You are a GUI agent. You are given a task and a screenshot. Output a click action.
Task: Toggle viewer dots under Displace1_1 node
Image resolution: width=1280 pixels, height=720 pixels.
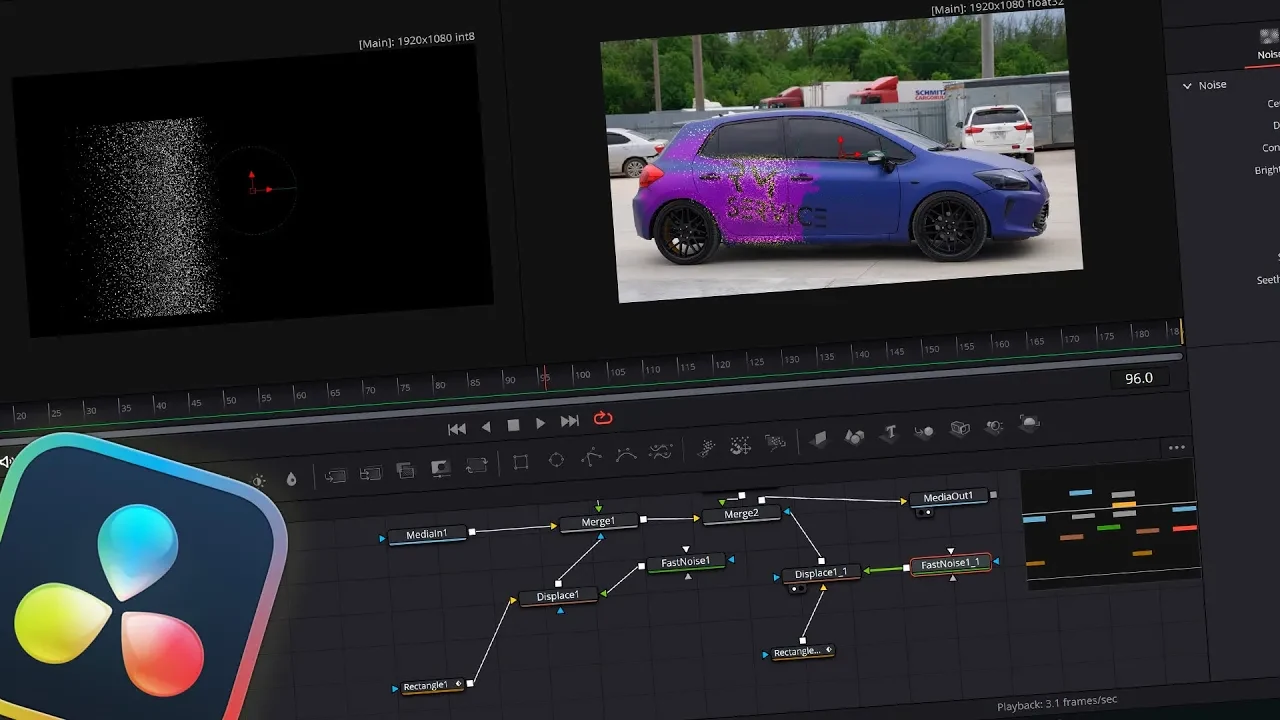coord(797,589)
